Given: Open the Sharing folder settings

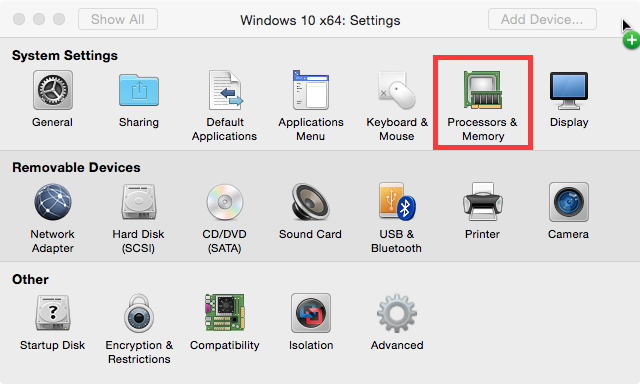Looking at the screenshot, I should (139, 90).
